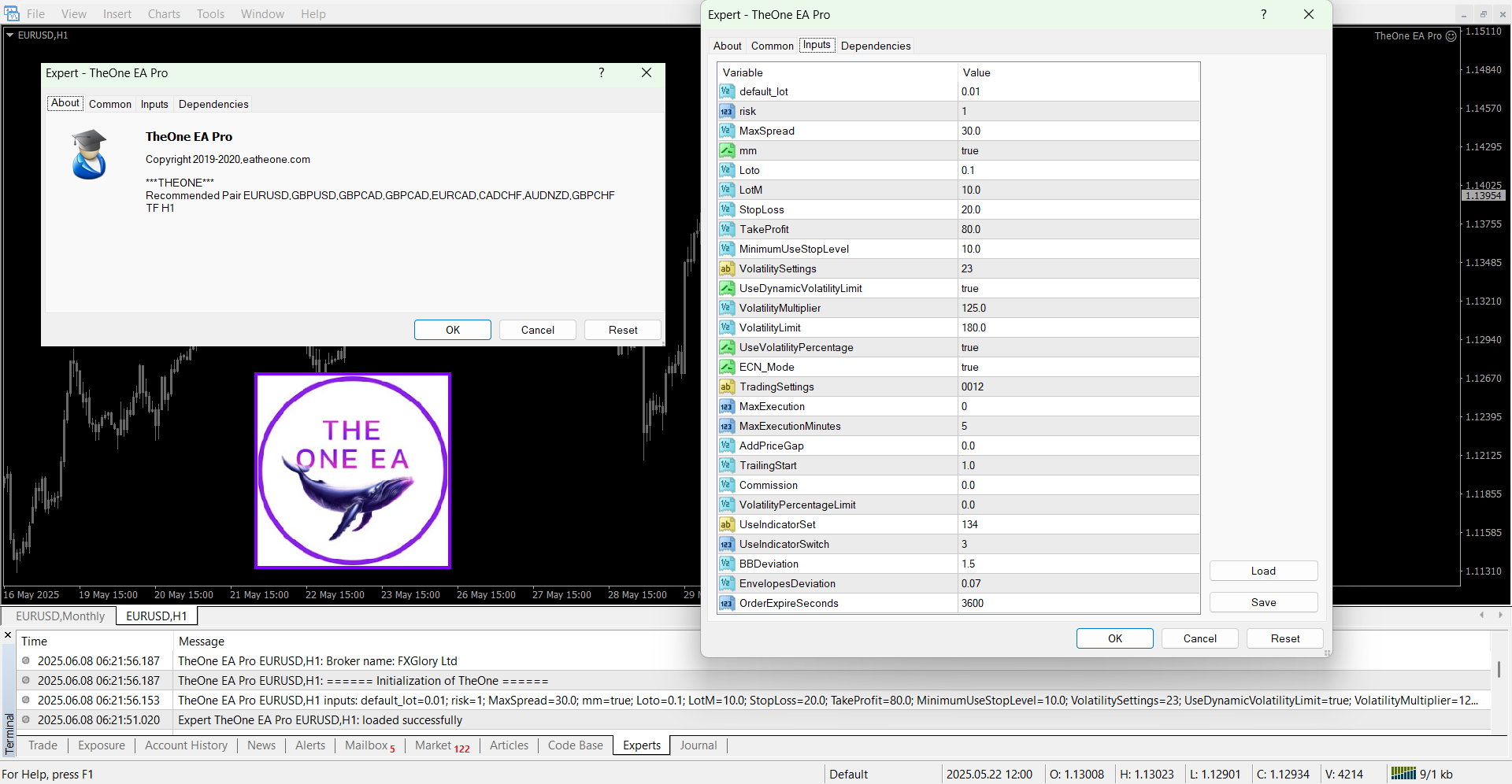This screenshot has height=784, width=1512.
Task: Open Inputs tab in the About dialog
Action: coord(154,104)
